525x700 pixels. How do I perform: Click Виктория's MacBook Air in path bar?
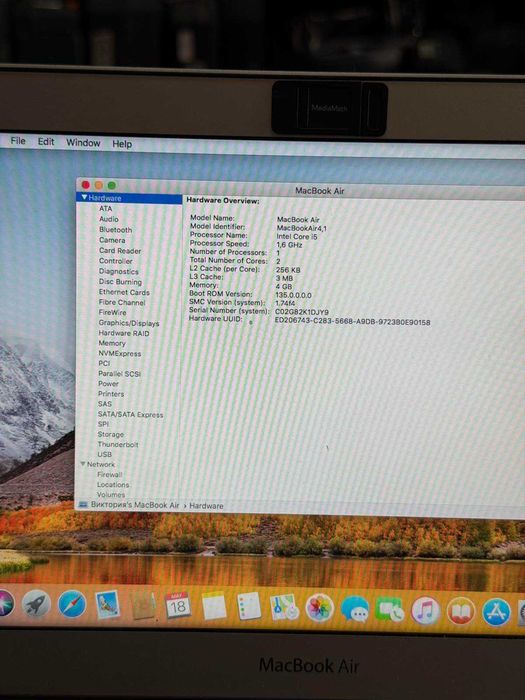pyautogui.click(x=135, y=505)
